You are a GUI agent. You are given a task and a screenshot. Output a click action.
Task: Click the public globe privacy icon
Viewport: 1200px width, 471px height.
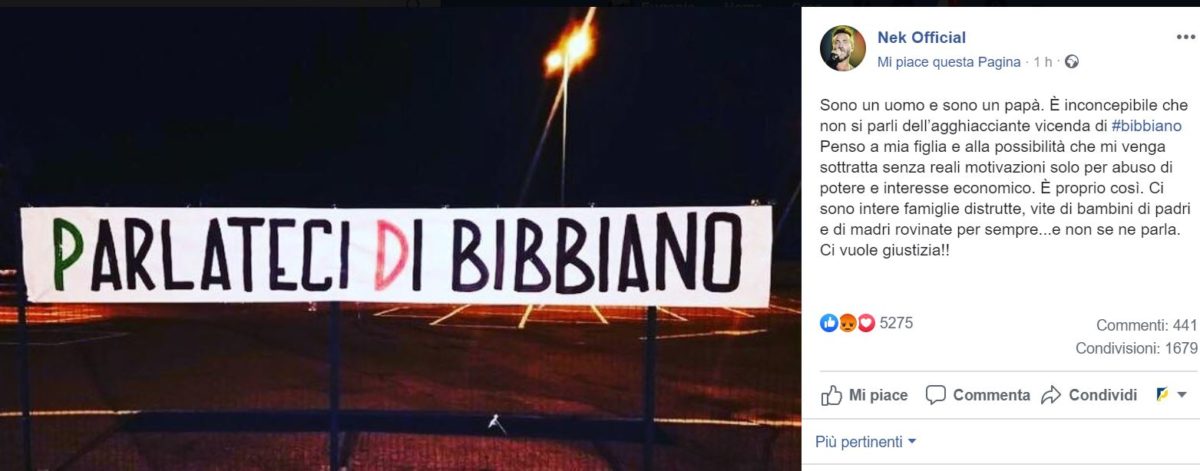point(1071,62)
